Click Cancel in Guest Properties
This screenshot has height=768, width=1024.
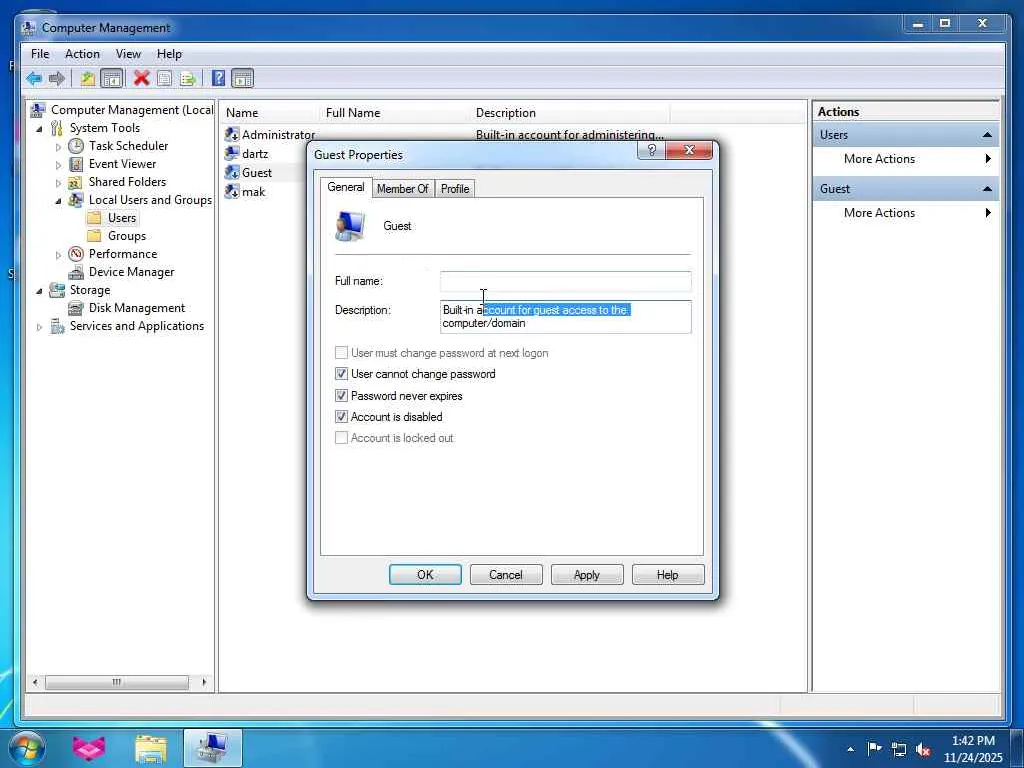pyautogui.click(x=506, y=575)
